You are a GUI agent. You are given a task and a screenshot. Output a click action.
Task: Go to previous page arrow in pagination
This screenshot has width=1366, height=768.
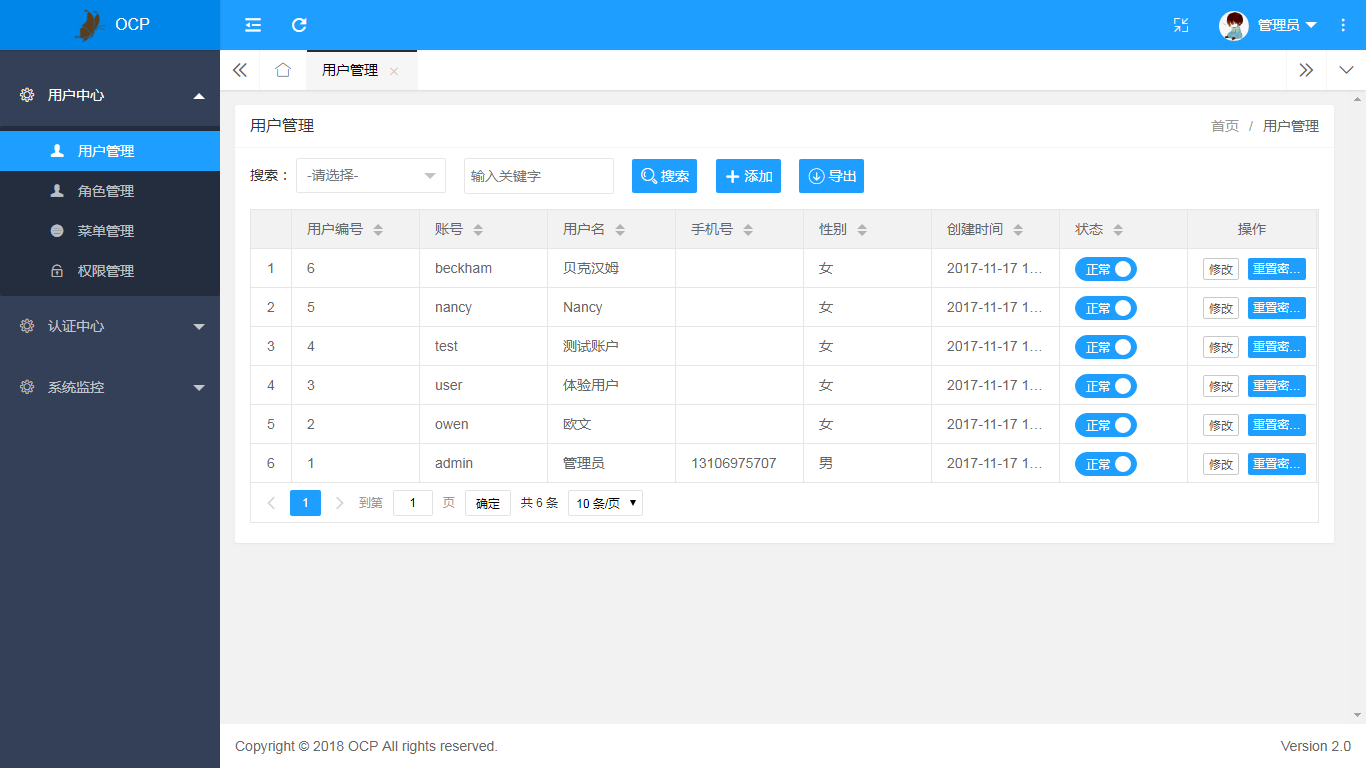(271, 503)
